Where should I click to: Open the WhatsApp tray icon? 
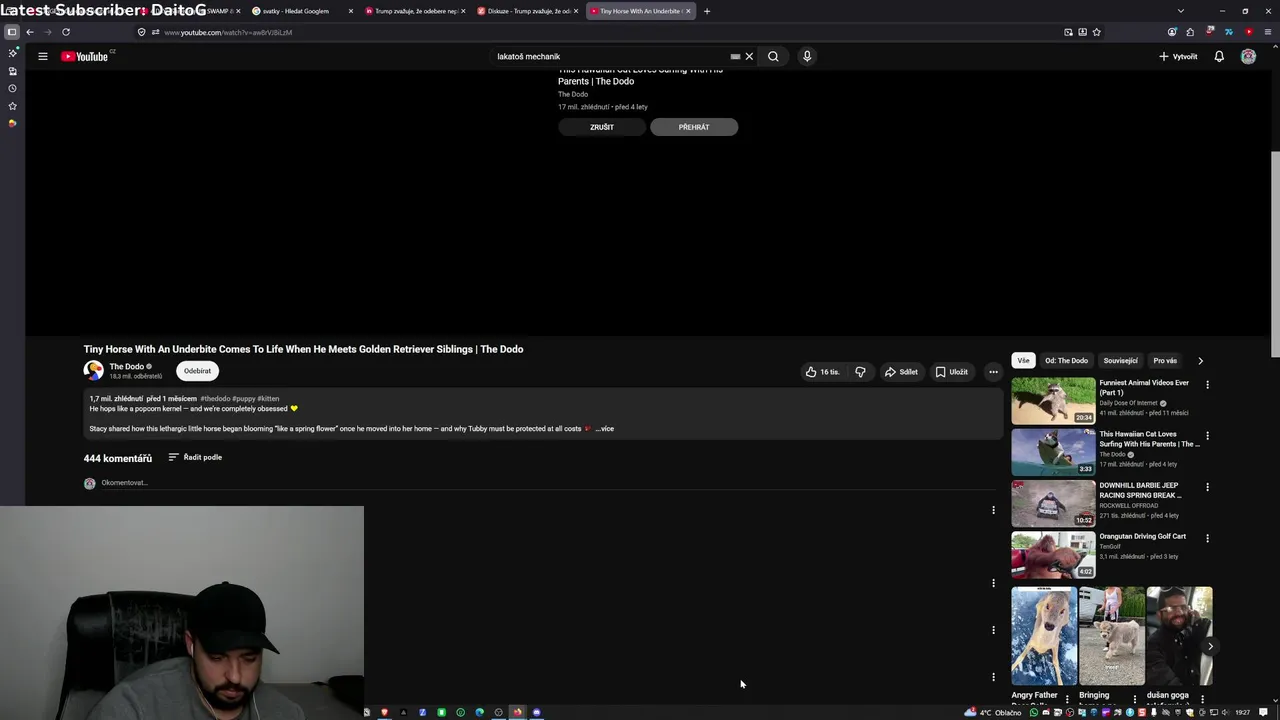pyautogui.click(x=1034, y=712)
